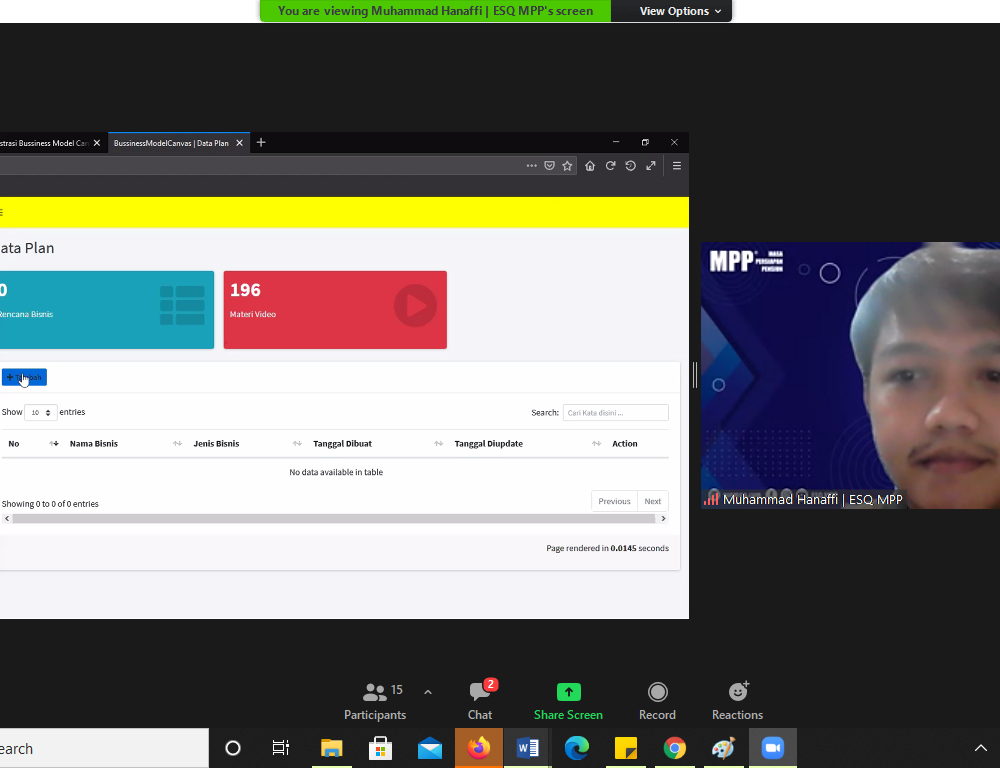
Task: Open the Zoom Participants panel
Action: (x=375, y=701)
